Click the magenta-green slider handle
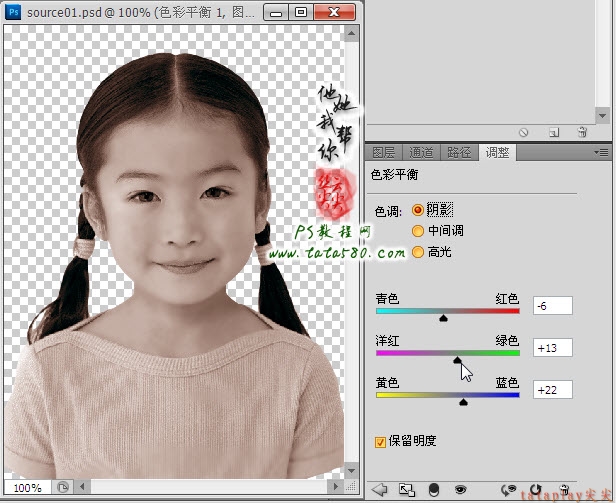This screenshot has height=503, width=616. click(457, 360)
